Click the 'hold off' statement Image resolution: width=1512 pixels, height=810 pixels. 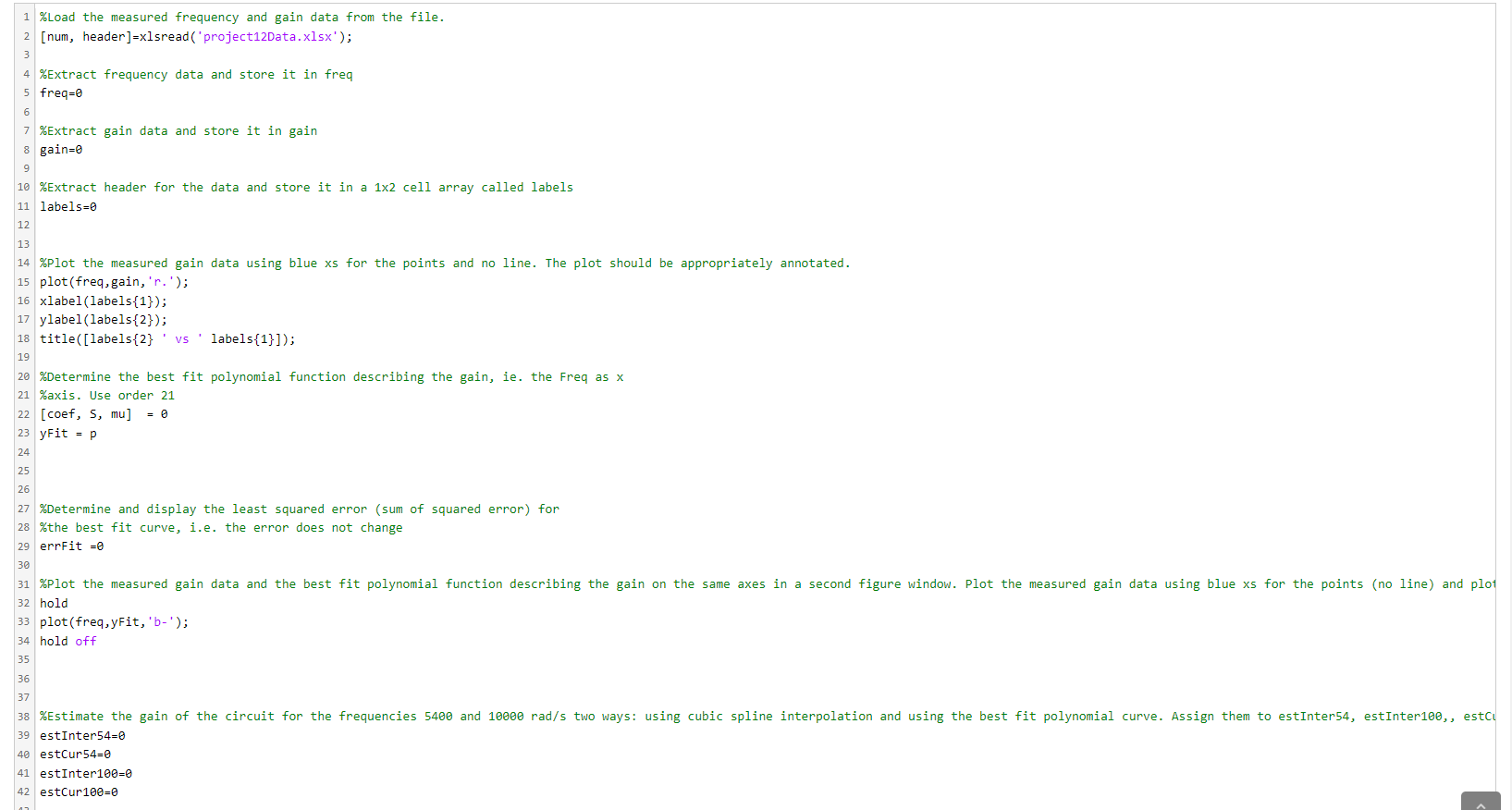tap(68, 641)
